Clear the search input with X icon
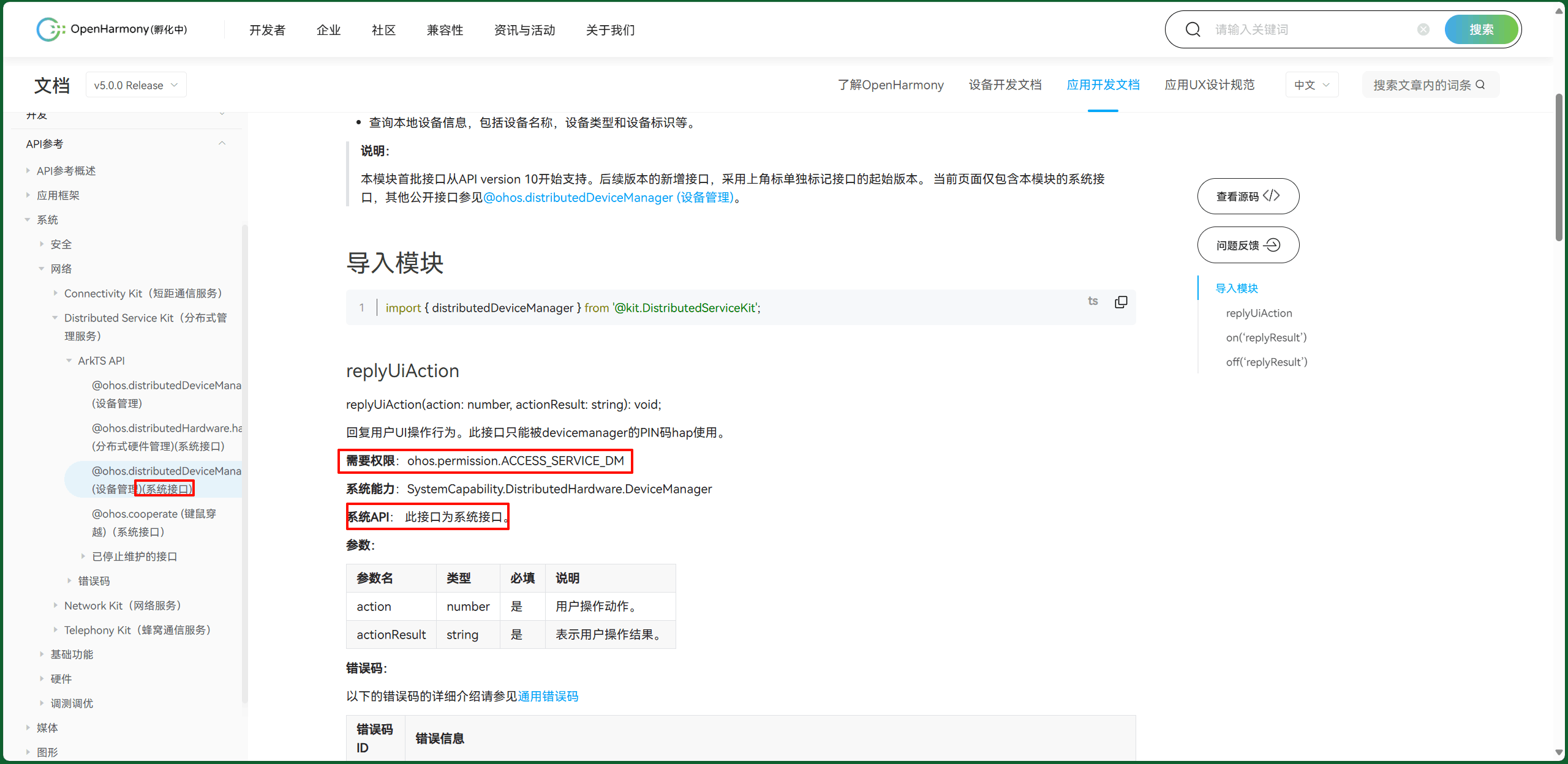This screenshot has width=1568, height=764. (1423, 29)
